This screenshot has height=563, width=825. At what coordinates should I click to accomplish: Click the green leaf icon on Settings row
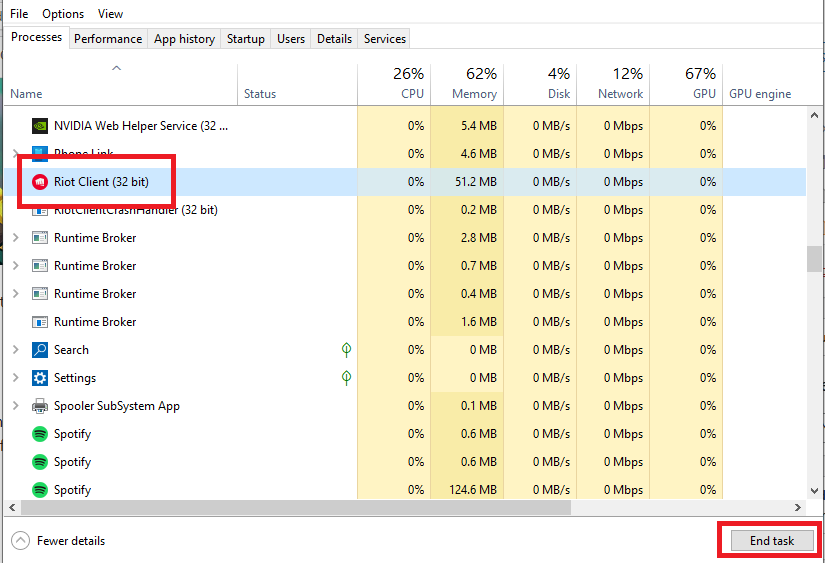coord(347,378)
